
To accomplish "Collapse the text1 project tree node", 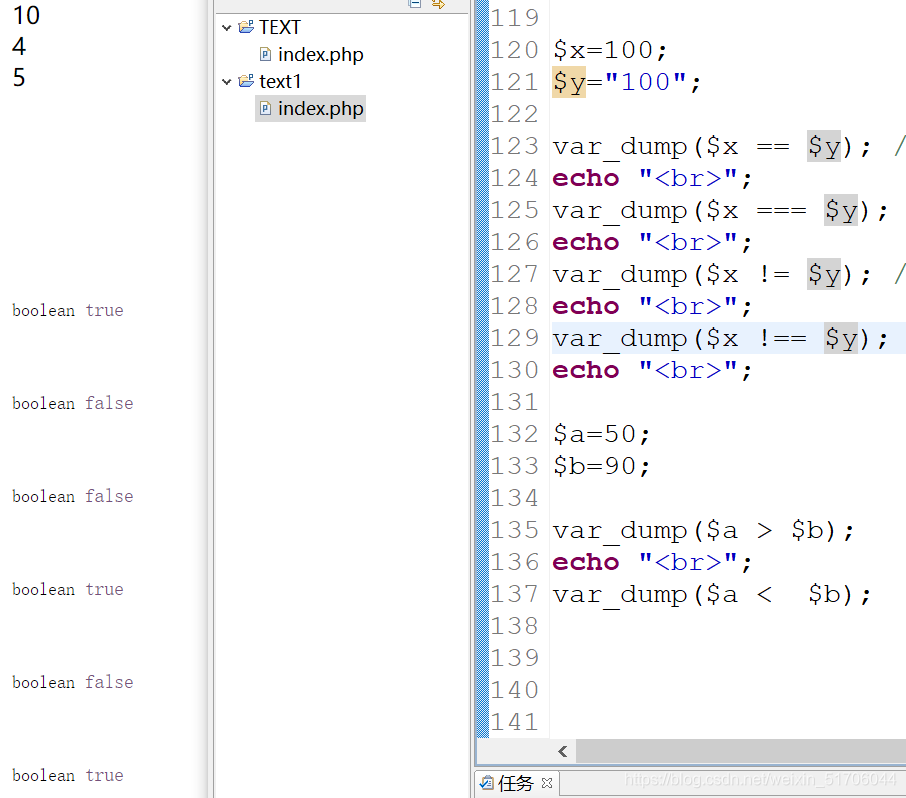I will coord(226,81).
